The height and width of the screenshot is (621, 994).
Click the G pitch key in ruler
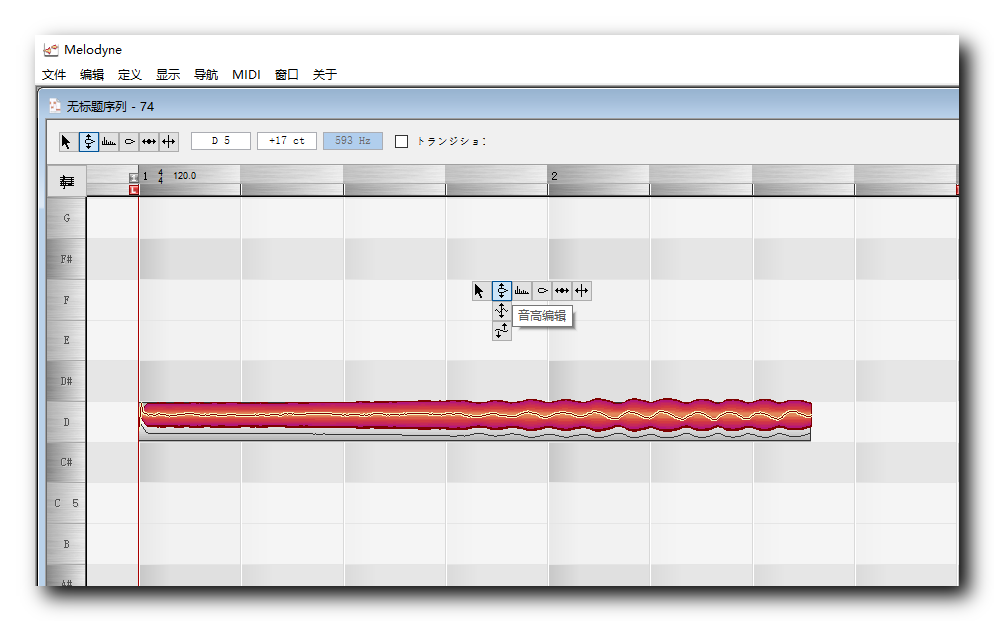[67, 218]
